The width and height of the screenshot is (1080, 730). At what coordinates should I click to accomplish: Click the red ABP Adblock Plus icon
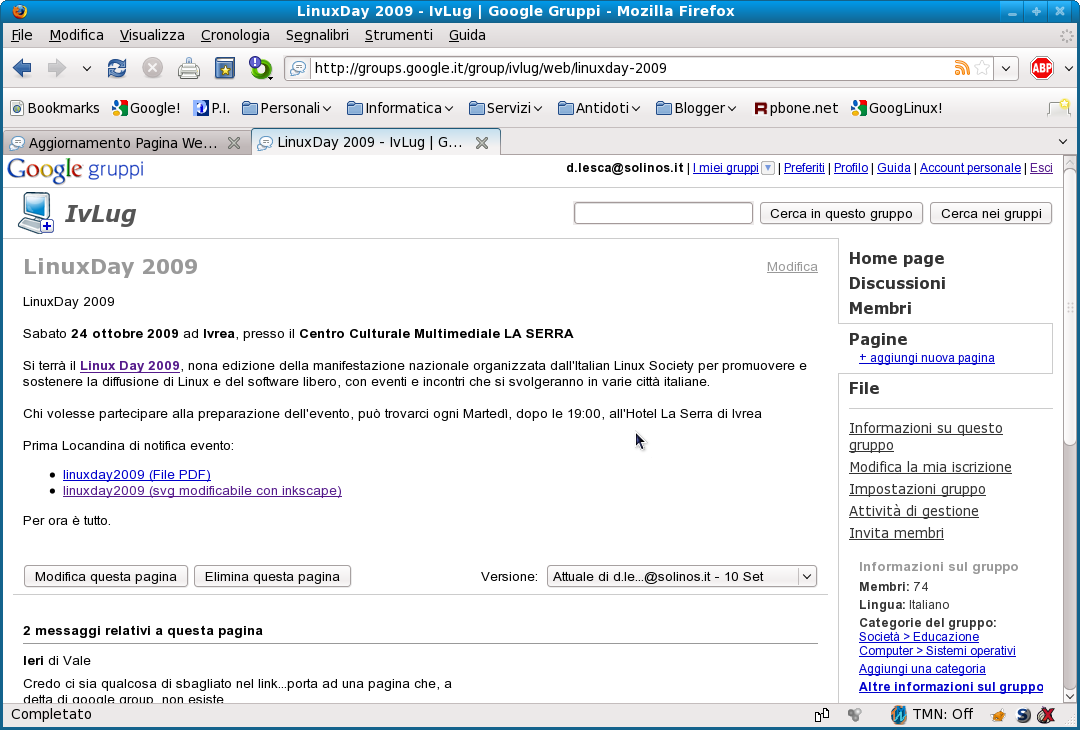1041,68
